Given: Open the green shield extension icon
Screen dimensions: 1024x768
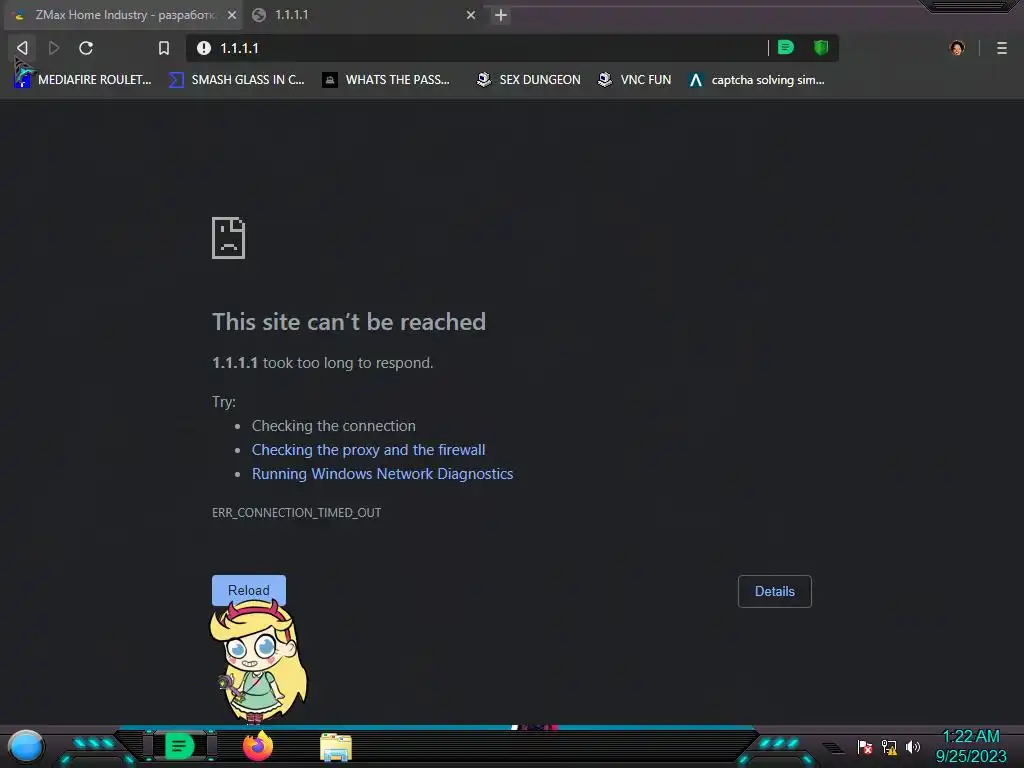Looking at the screenshot, I should [x=821, y=47].
